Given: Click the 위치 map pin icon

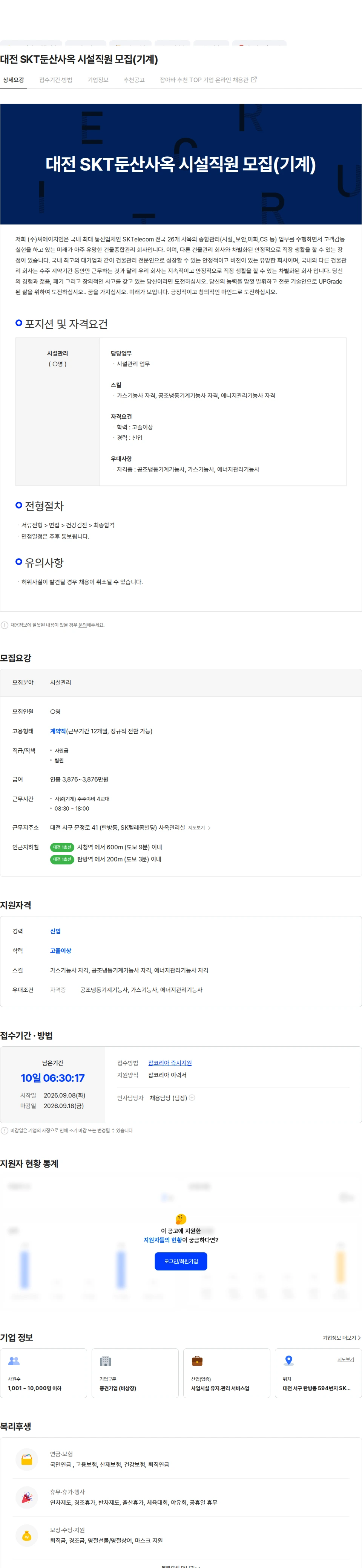Looking at the screenshot, I should [289, 1361].
